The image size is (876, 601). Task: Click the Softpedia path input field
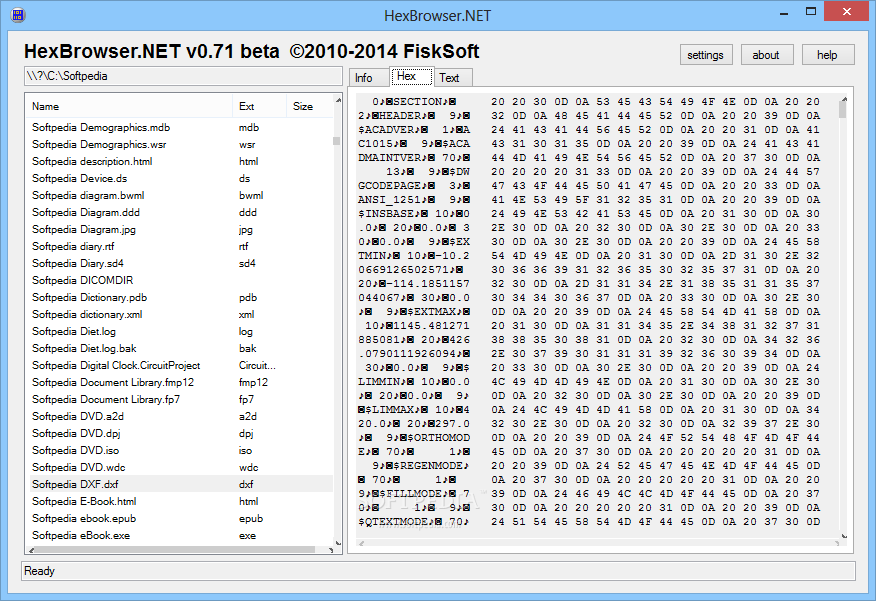(x=183, y=76)
